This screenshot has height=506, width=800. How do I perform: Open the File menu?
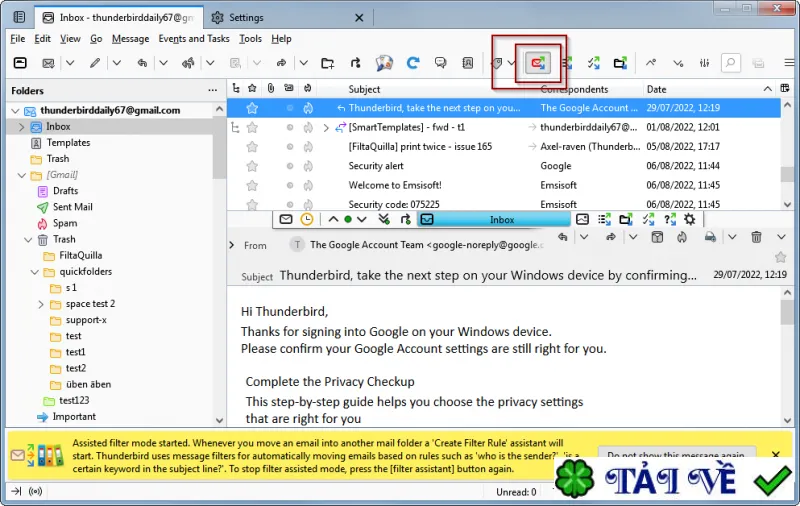coord(17,39)
